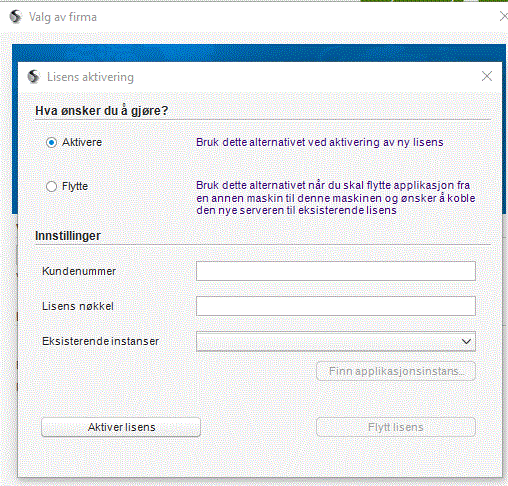Click the Lisens nøkkel label
This screenshot has width=508, height=486.
tap(78, 306)
